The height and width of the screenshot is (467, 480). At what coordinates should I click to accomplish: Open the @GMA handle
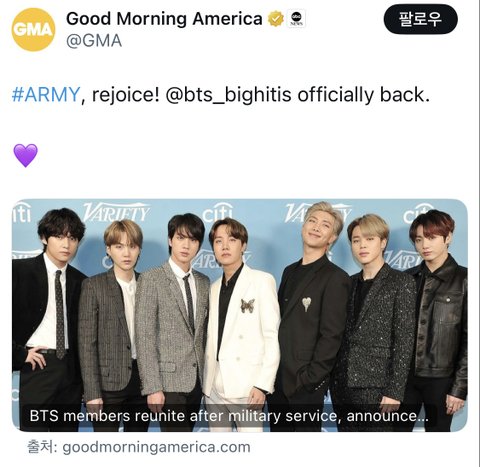94,41
